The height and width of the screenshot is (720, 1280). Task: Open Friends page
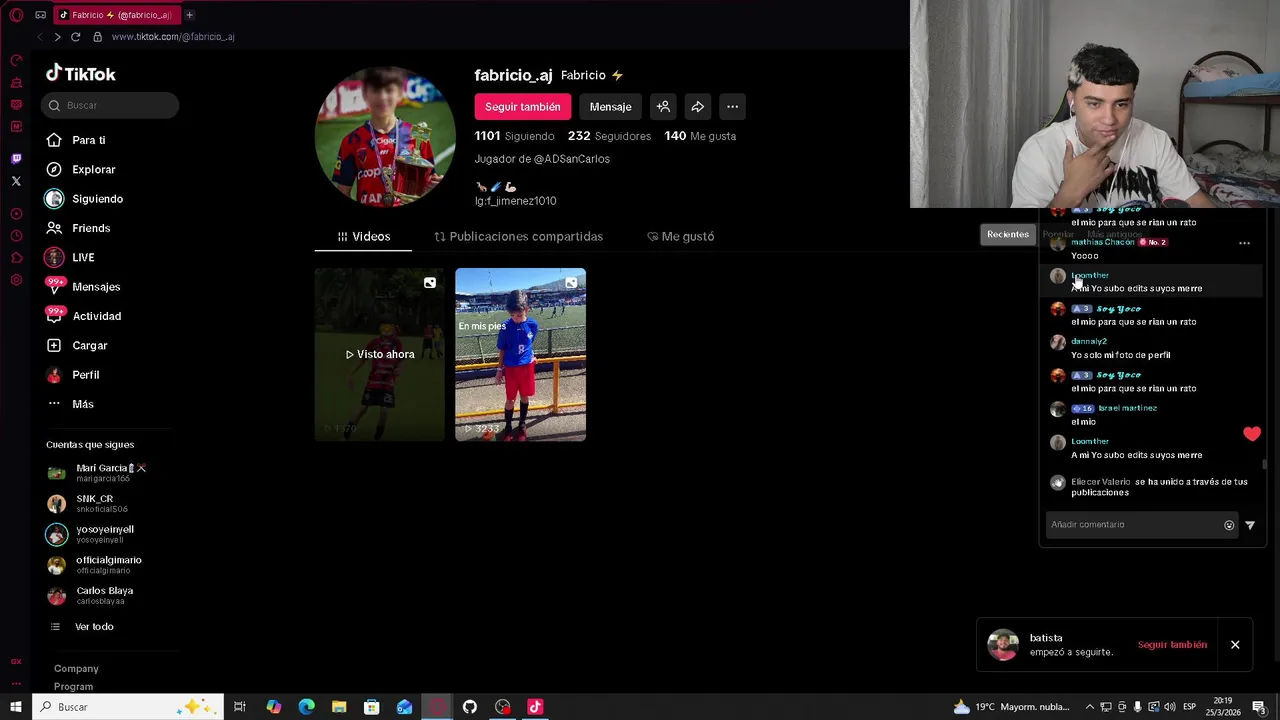pyautogui.click(x=91, y=228)
